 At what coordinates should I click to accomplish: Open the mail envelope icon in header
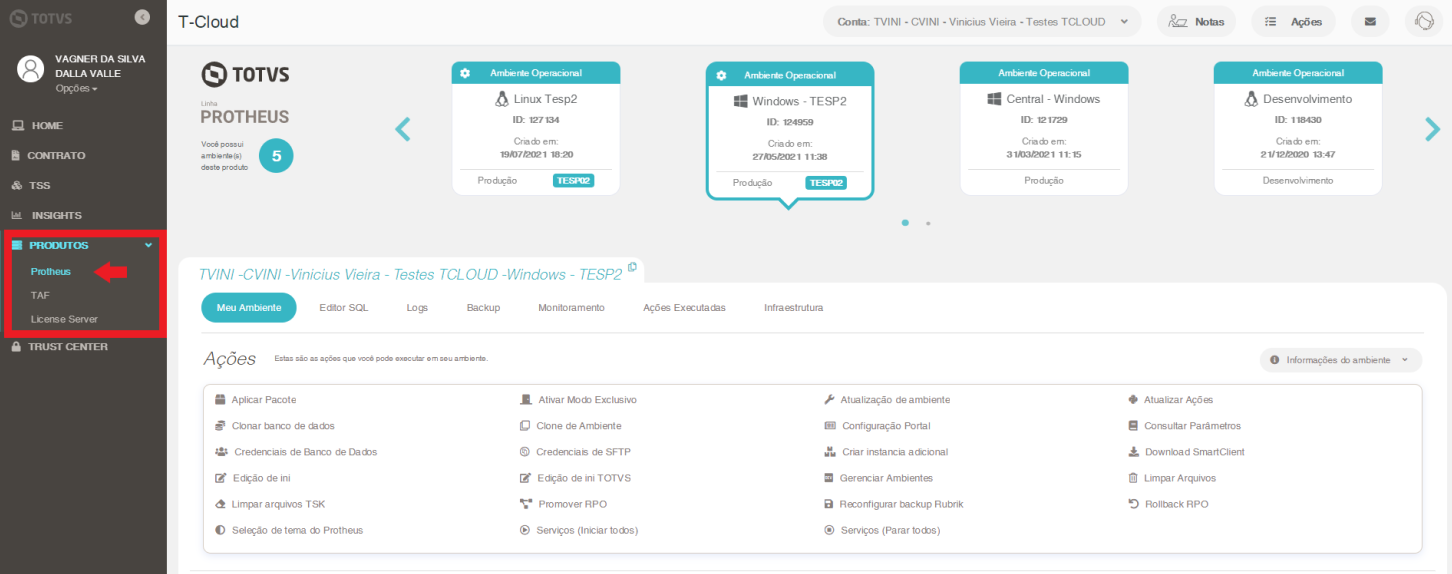click(x=1370, y=21)
